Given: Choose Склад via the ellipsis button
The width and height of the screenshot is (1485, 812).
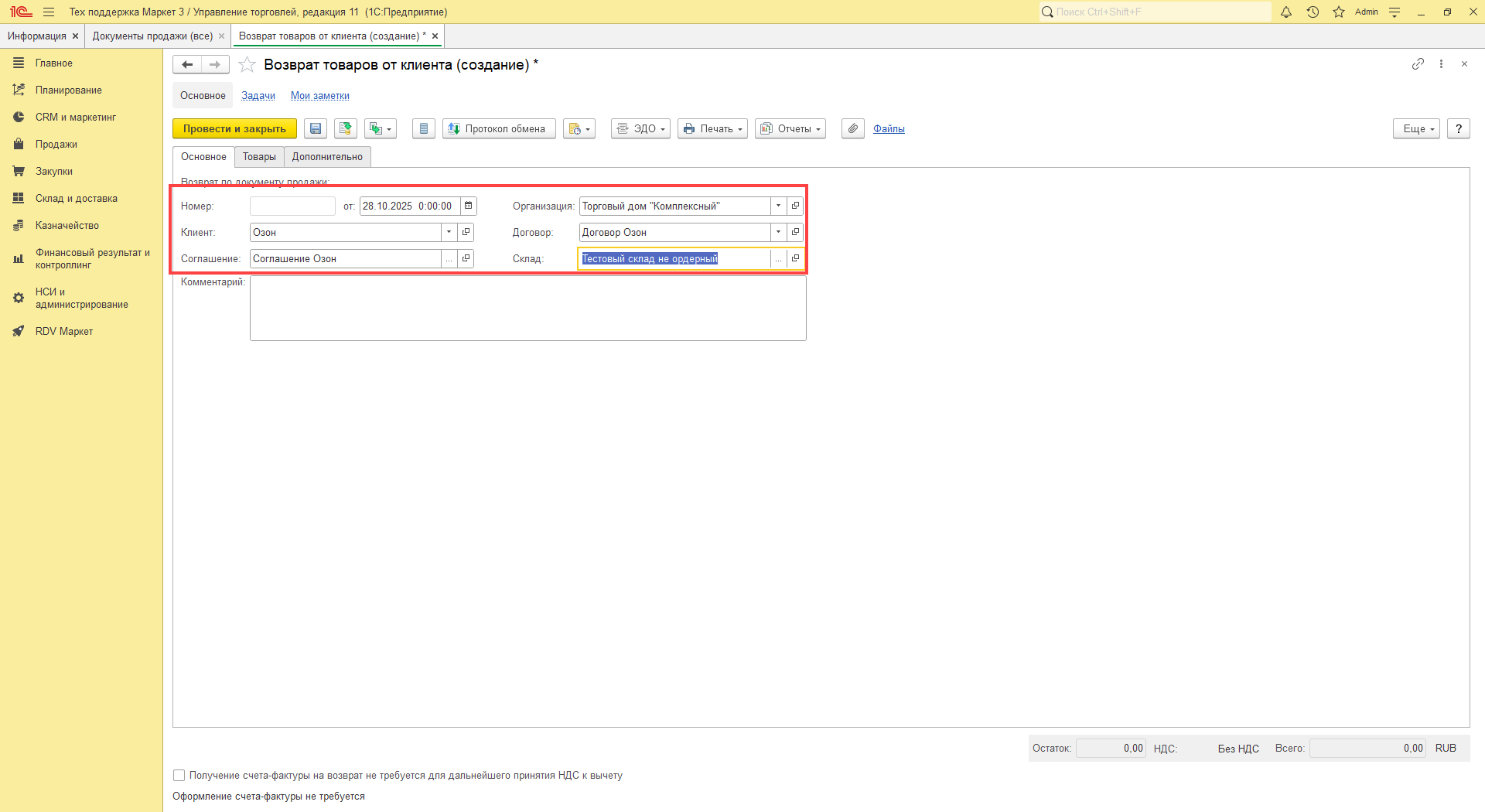Looking at the screenshot, I should [779, 259].
